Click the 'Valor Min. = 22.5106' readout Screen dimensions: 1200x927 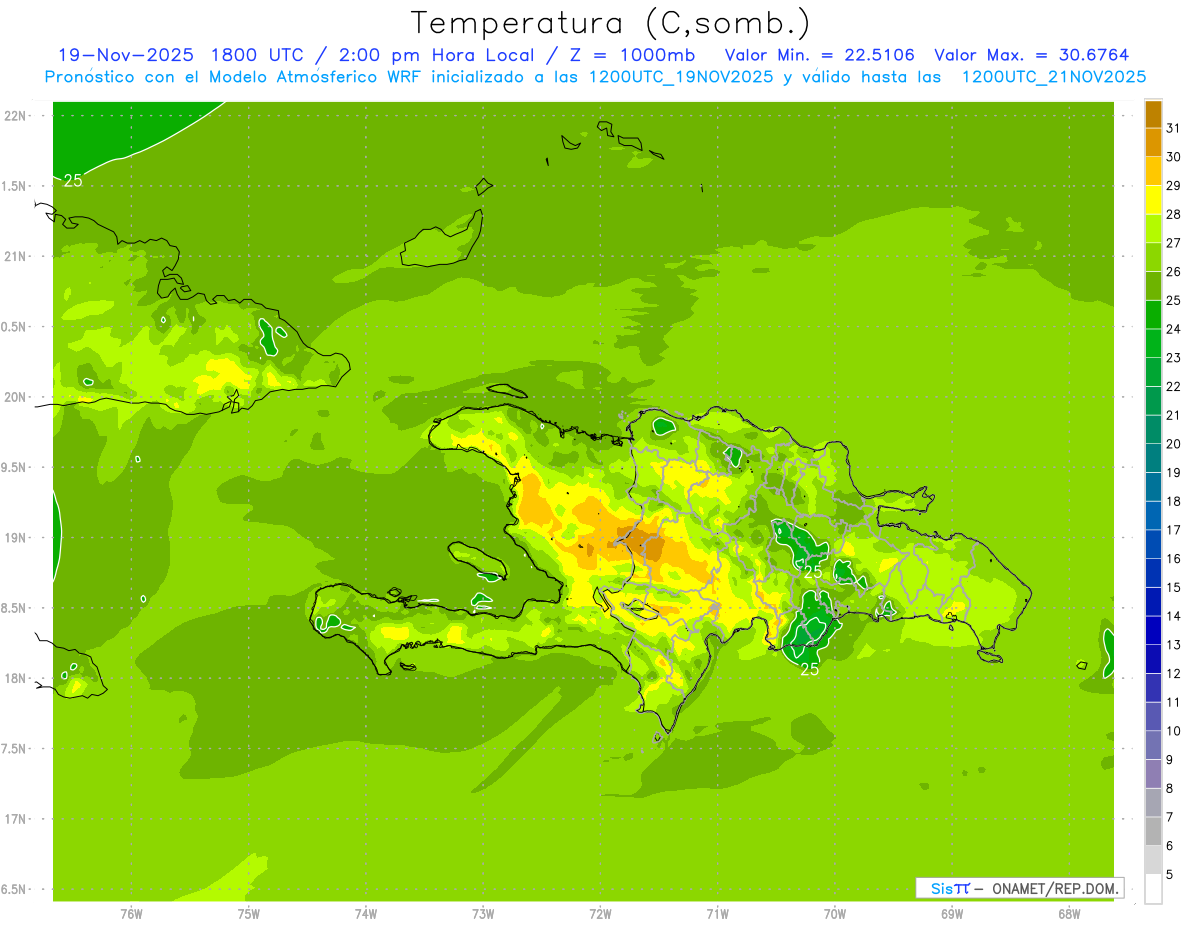pyautogui.click(x=819, y=55)
